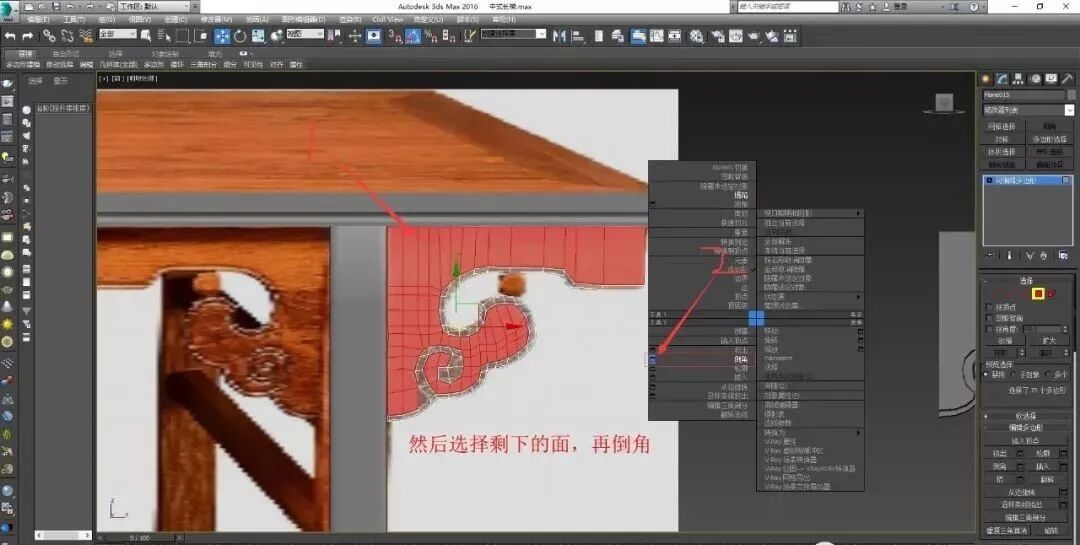Image resolution: width=1080 pixels, height=545 pixels.
Task: Open the 全部 selection filter dropdown
Action: [x=118, y=34]
